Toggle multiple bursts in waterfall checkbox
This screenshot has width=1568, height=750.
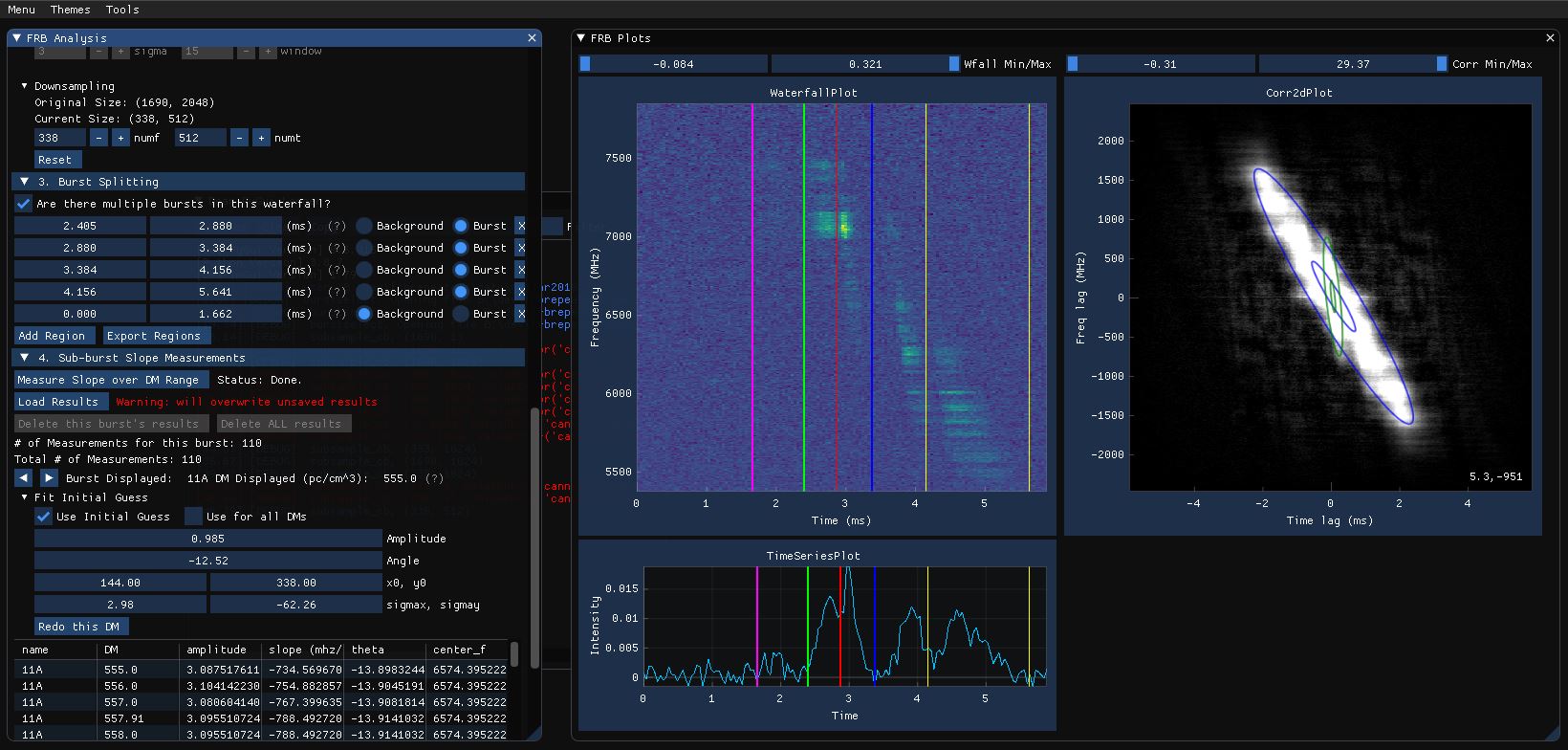(24, 204)
